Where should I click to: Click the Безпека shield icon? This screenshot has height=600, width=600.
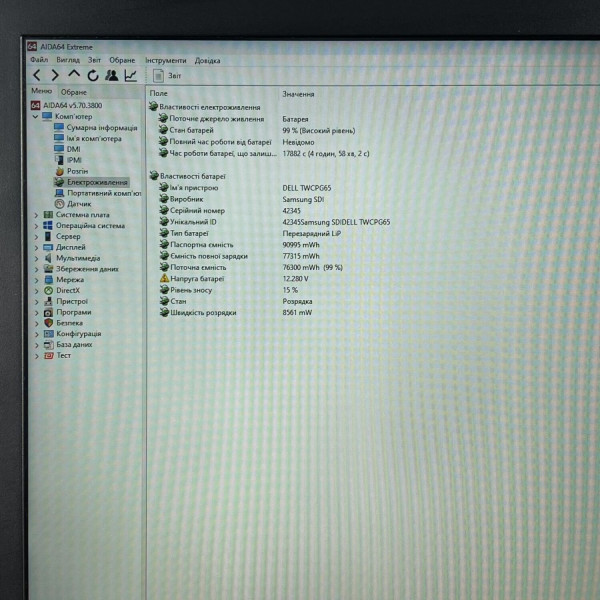coord(49,323)
